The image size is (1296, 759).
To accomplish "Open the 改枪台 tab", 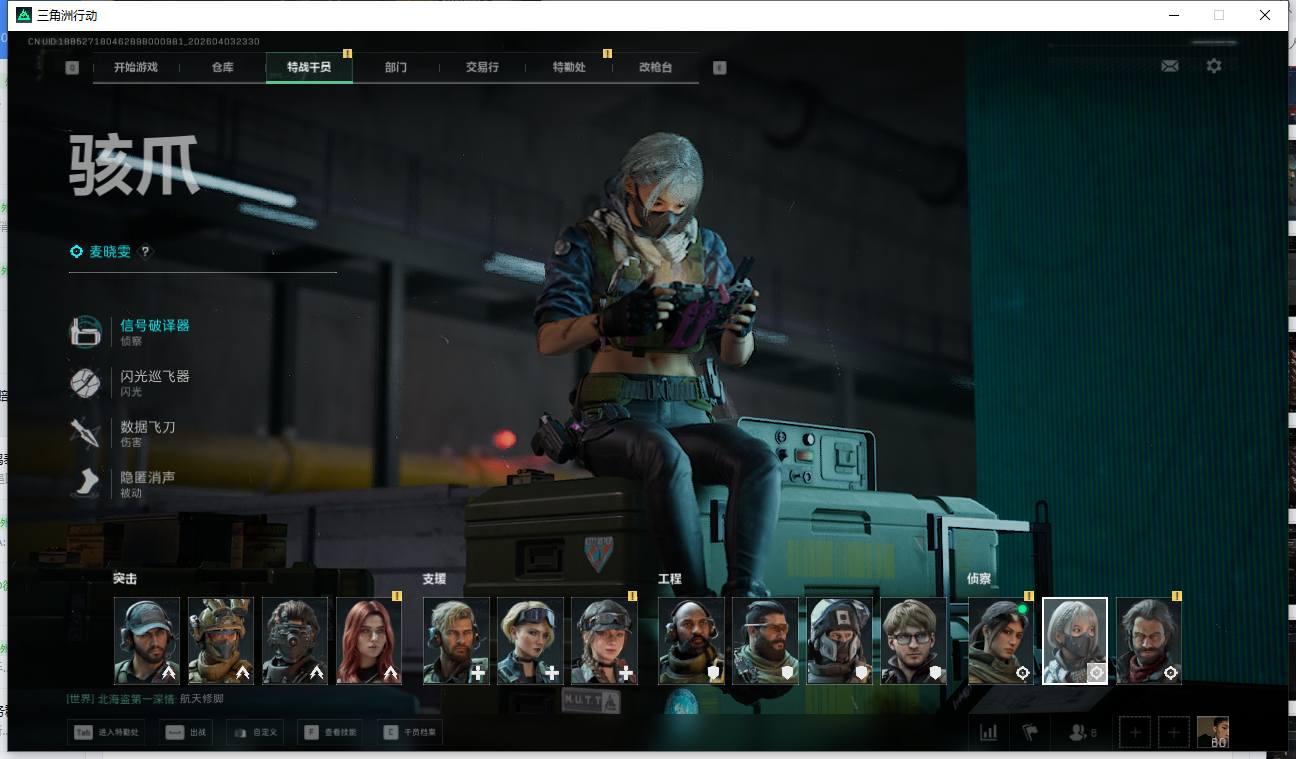I will 655,67.
